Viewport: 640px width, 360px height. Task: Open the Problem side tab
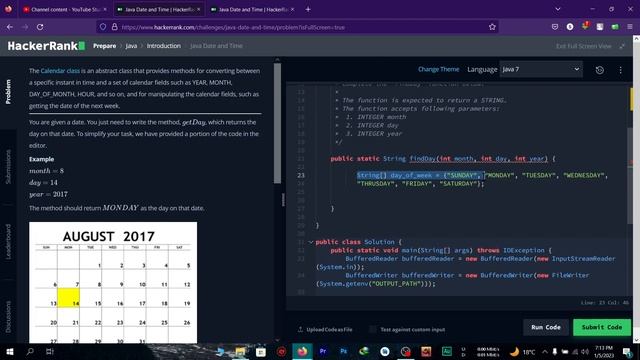click(8, 92)
